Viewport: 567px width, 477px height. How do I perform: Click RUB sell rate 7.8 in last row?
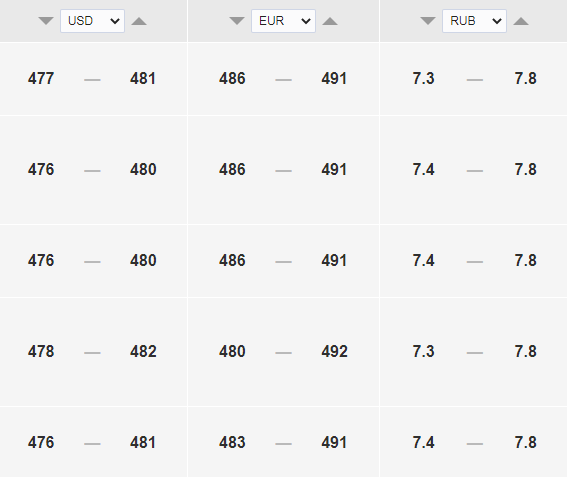tap(526, 442)
